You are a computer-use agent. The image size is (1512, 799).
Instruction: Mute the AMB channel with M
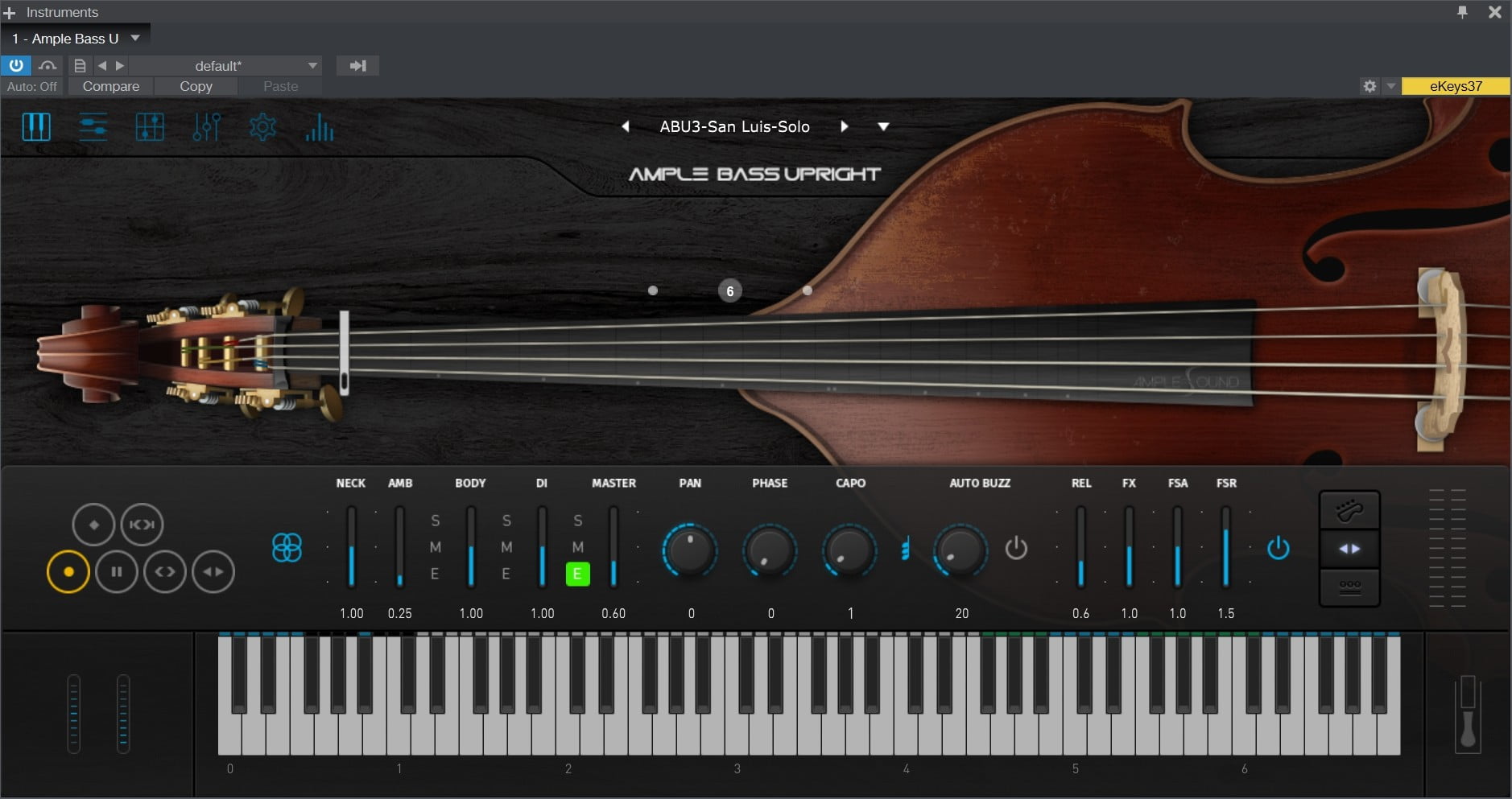coord(436,547)
